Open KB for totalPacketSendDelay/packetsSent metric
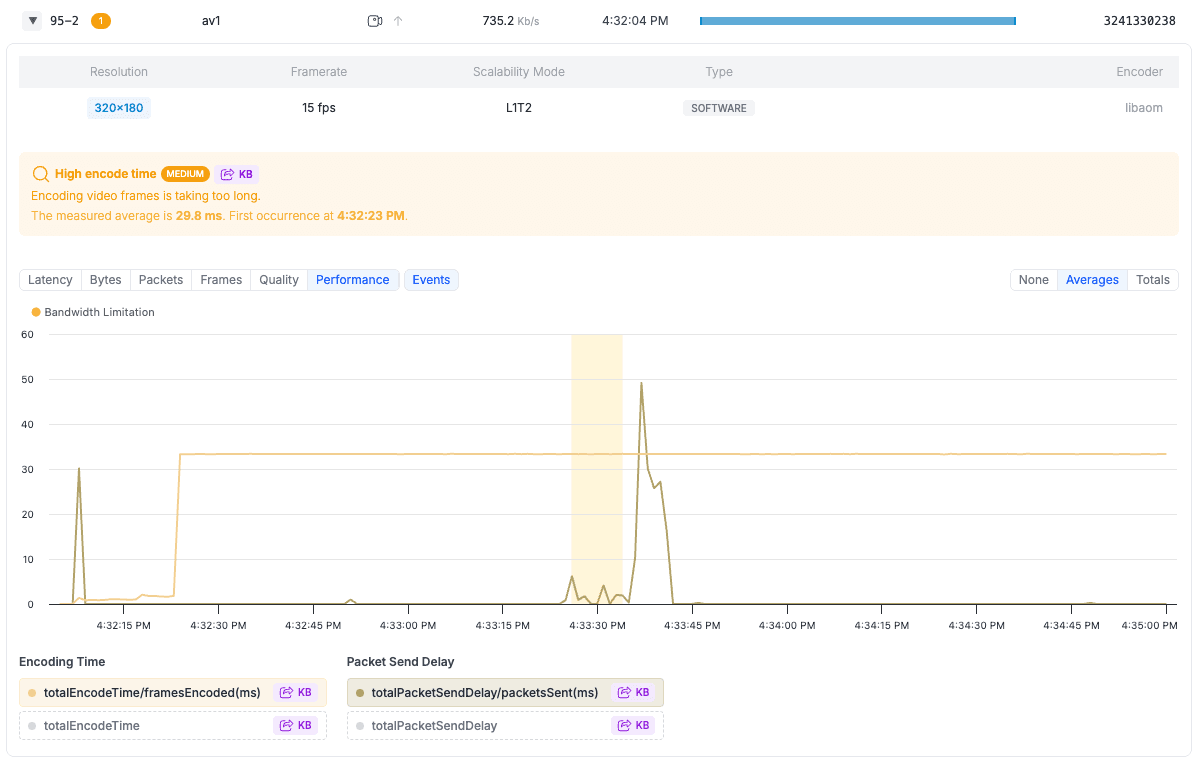This screenshot has height=764, width=1199. tap(634, 693)
